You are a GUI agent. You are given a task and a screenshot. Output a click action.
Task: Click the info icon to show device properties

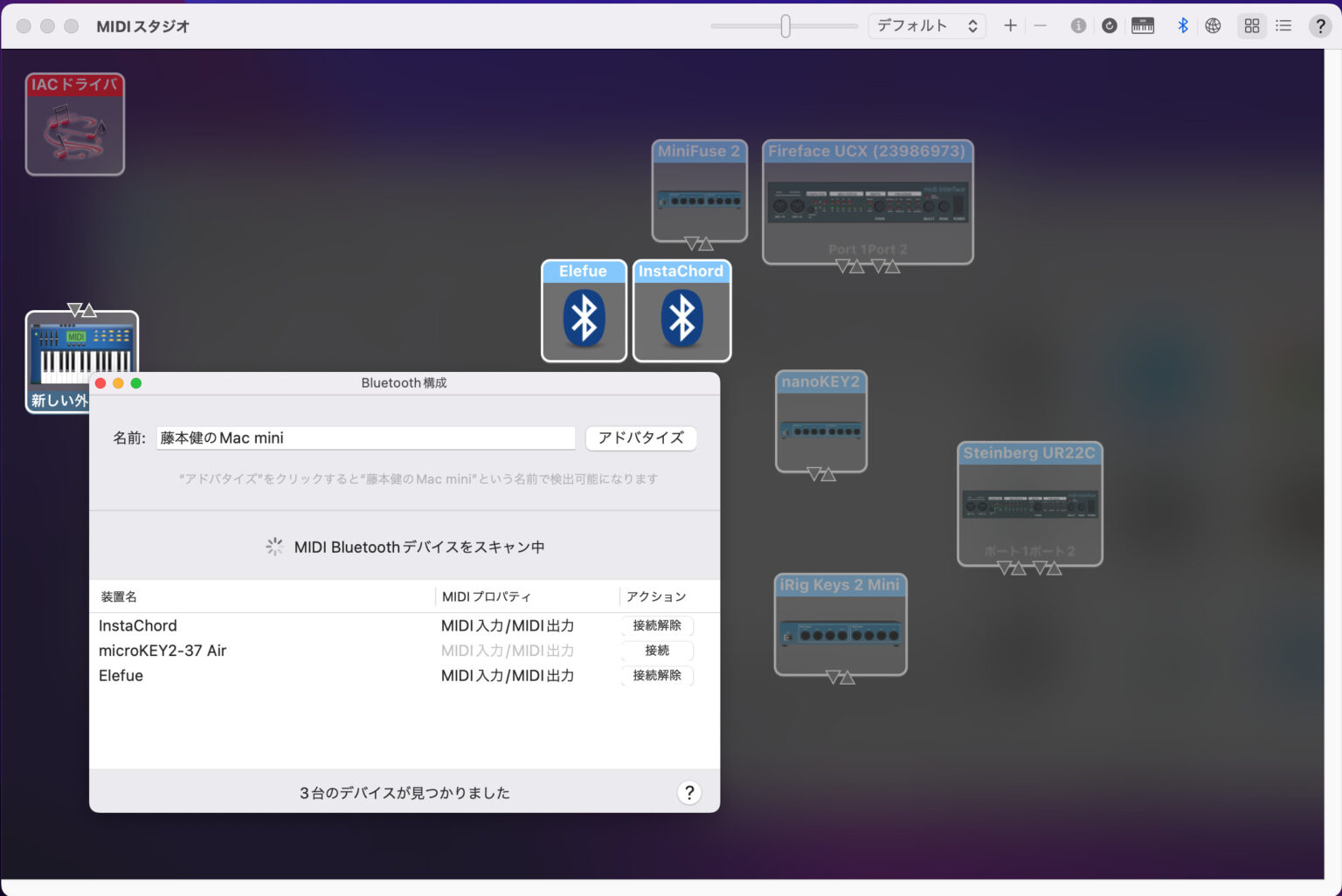tap(1078, 25)
